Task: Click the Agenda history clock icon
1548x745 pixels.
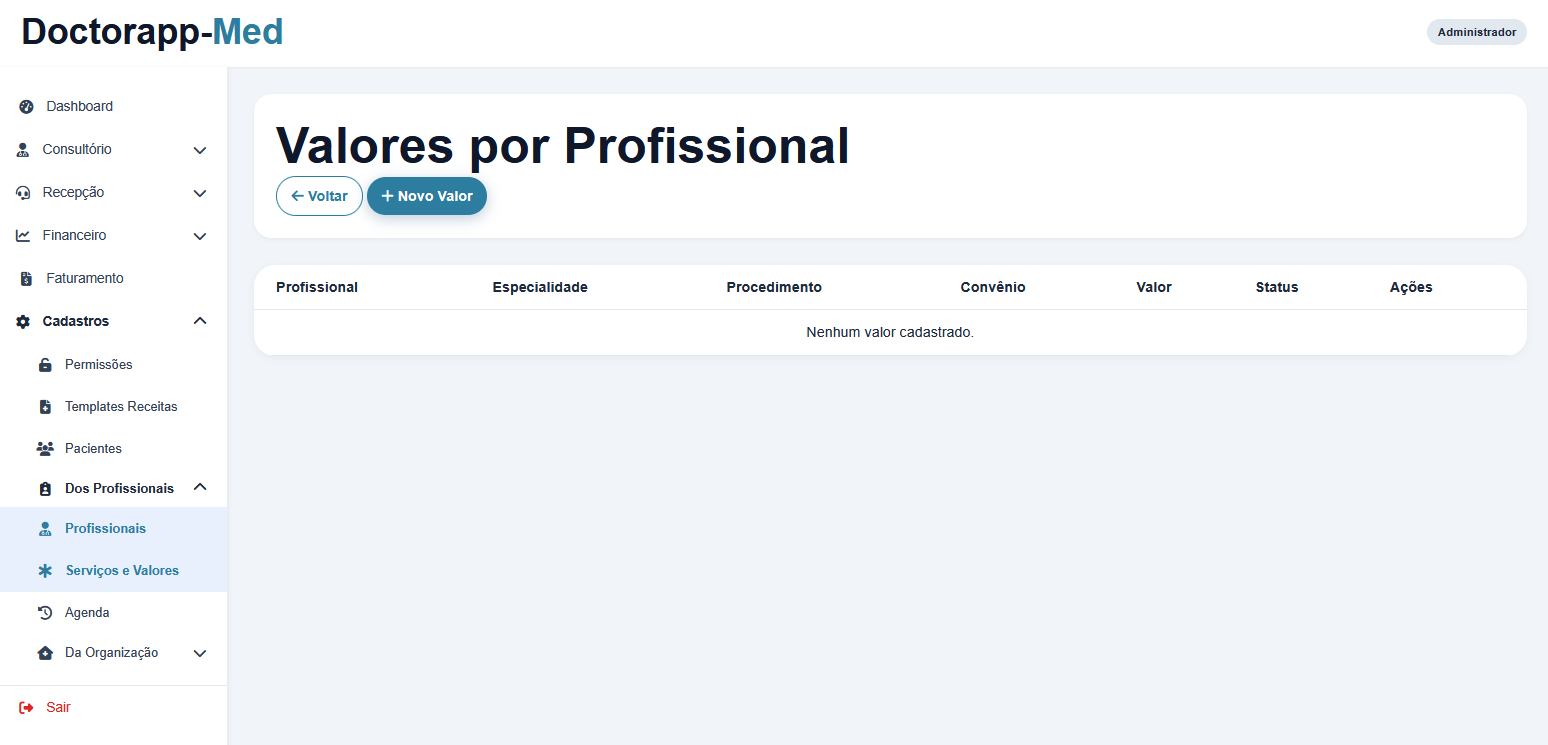Action: point(45,613)
